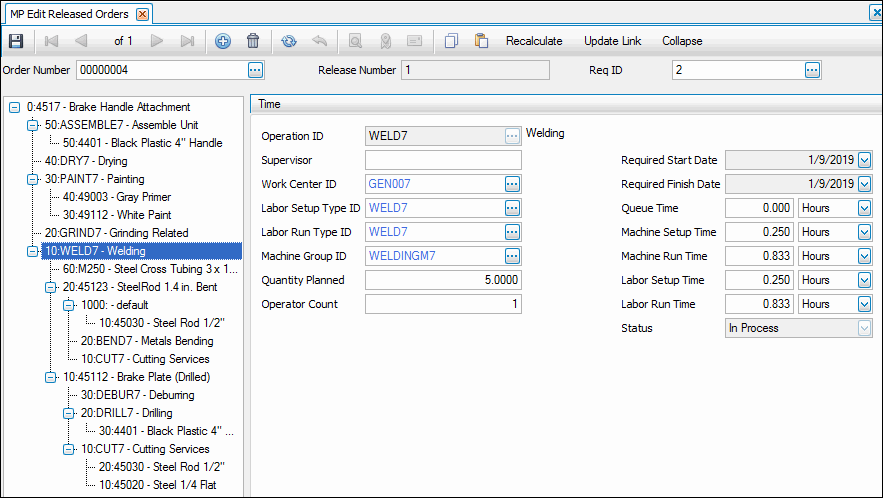Click the Delete trash can icon
The width and height of the screenshot is (883, 498).
coord(253,41)
